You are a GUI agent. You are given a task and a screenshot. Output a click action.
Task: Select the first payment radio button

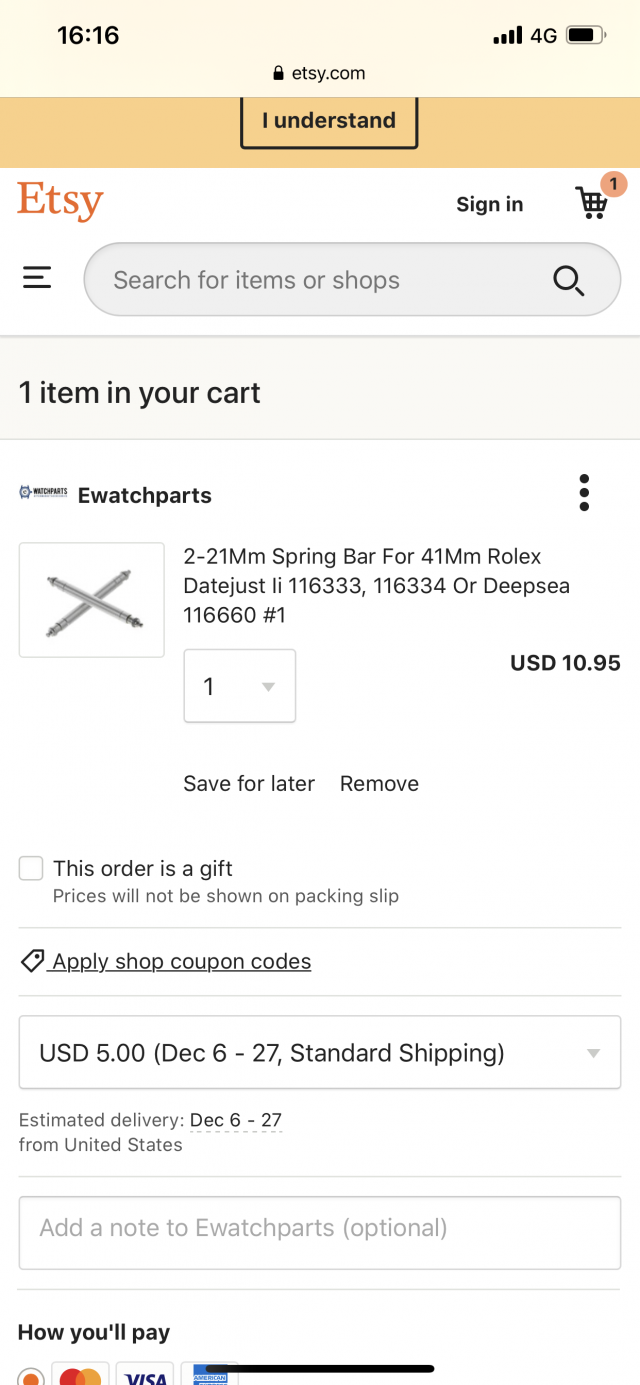(x=31, y=1377)
